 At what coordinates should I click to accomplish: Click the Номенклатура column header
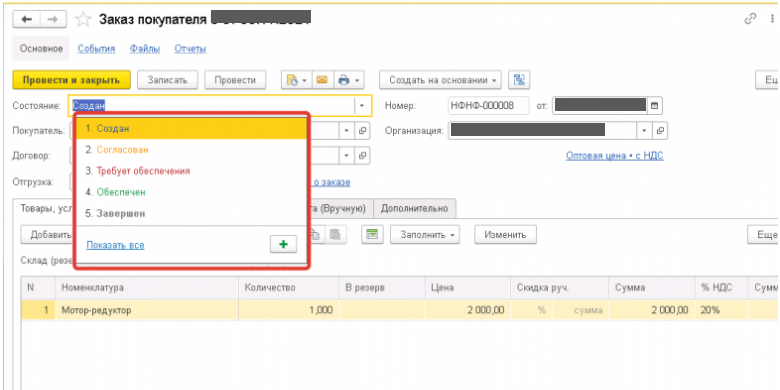(x=147, y=288)
